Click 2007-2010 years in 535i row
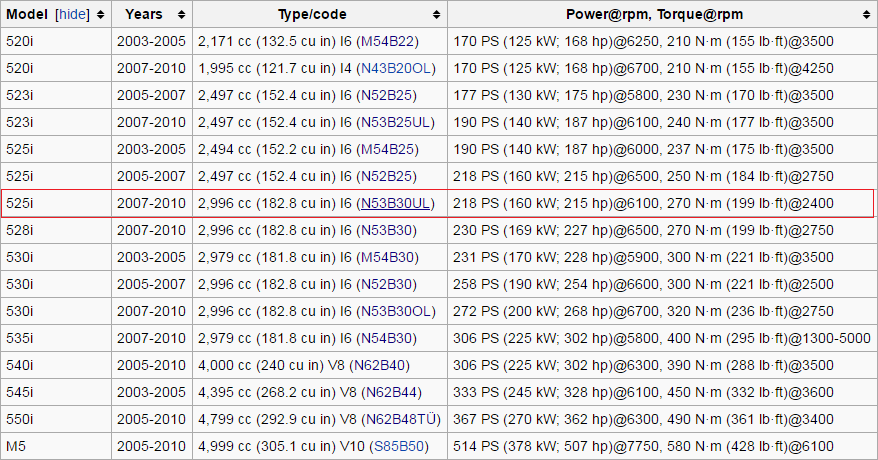The image size is (878, 460). coord(151,338)
